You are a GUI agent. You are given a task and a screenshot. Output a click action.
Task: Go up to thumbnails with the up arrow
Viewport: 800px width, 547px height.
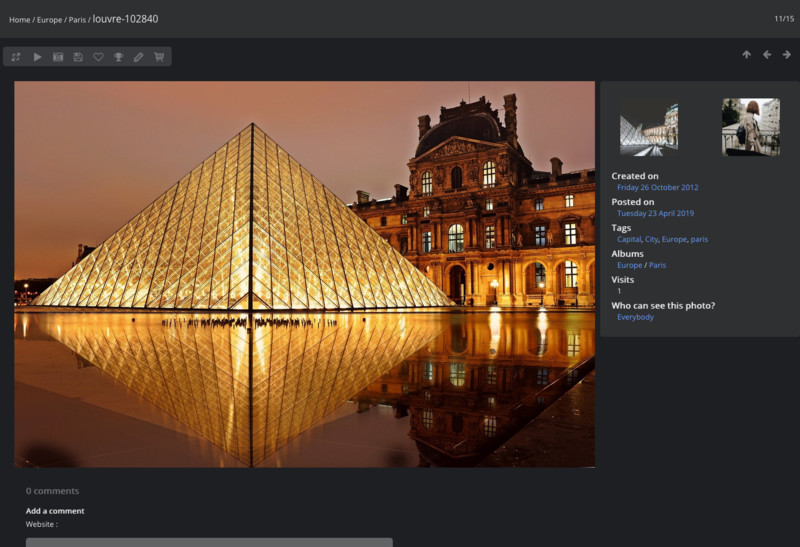pos(746,55)
